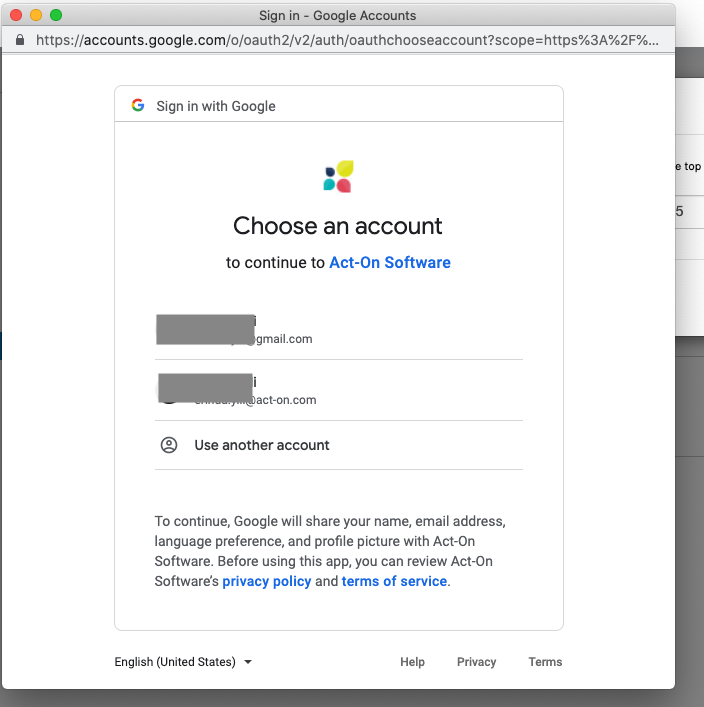Choose the act-on.com account

tap(339, 390)
